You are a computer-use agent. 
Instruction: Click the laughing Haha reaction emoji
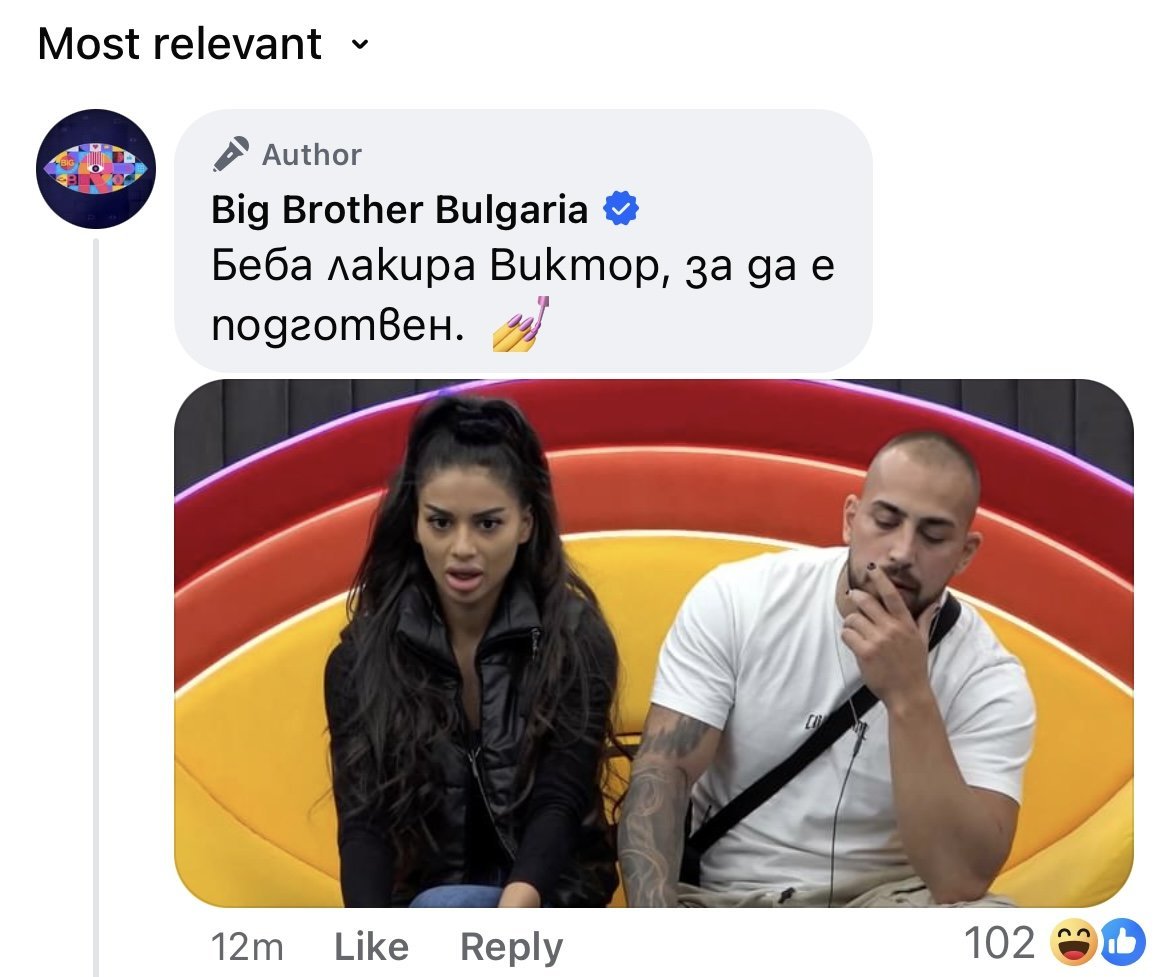click(x=1073, y=943)
